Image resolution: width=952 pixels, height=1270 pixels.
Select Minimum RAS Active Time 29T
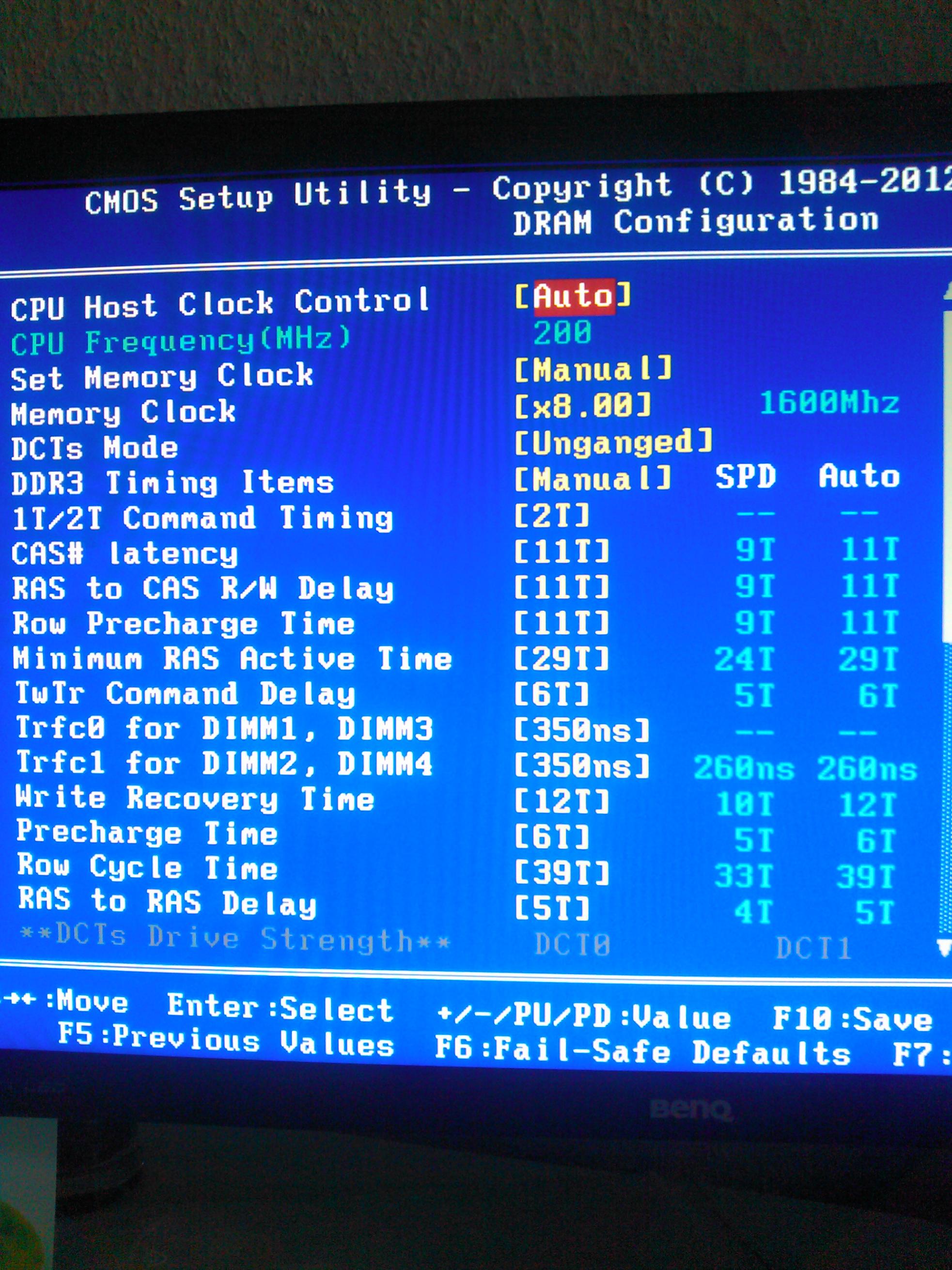pyautogui.click(x=561, y=659)
